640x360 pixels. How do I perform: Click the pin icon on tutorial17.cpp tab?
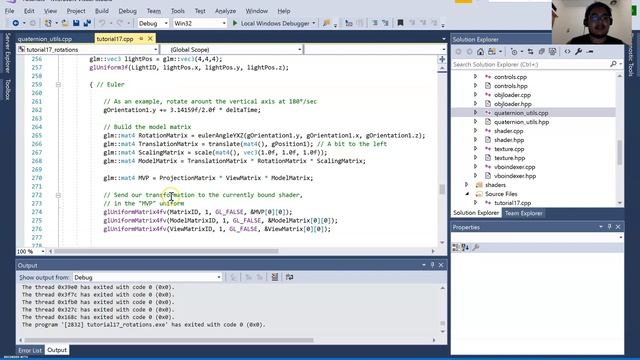(141, 39)
